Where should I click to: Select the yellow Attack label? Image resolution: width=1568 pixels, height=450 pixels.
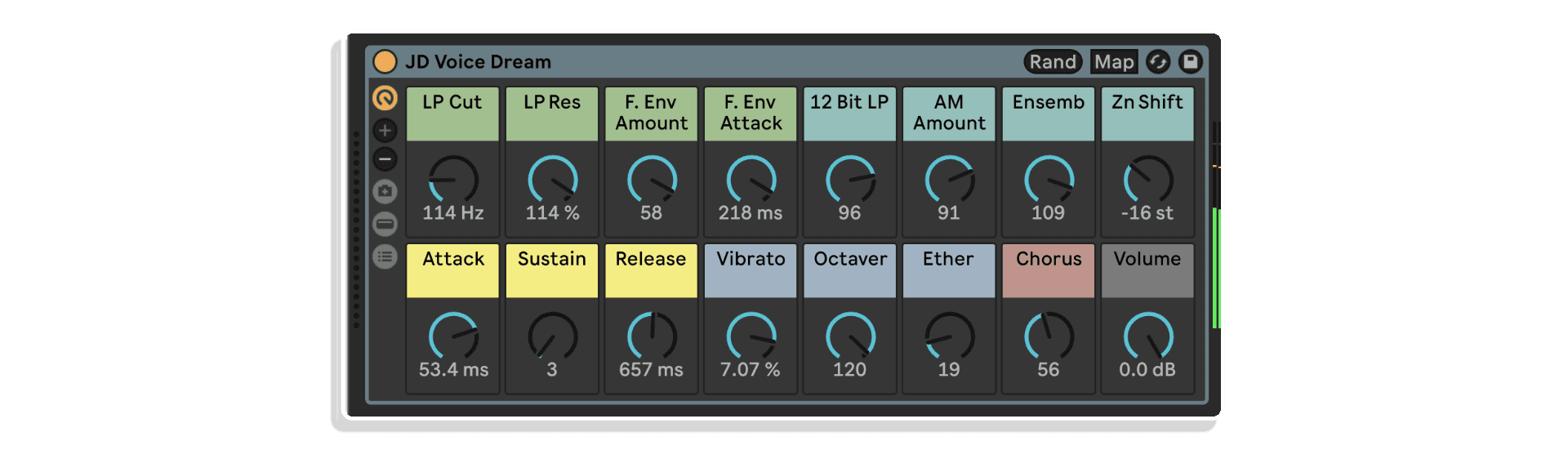(x=452, y=270)
